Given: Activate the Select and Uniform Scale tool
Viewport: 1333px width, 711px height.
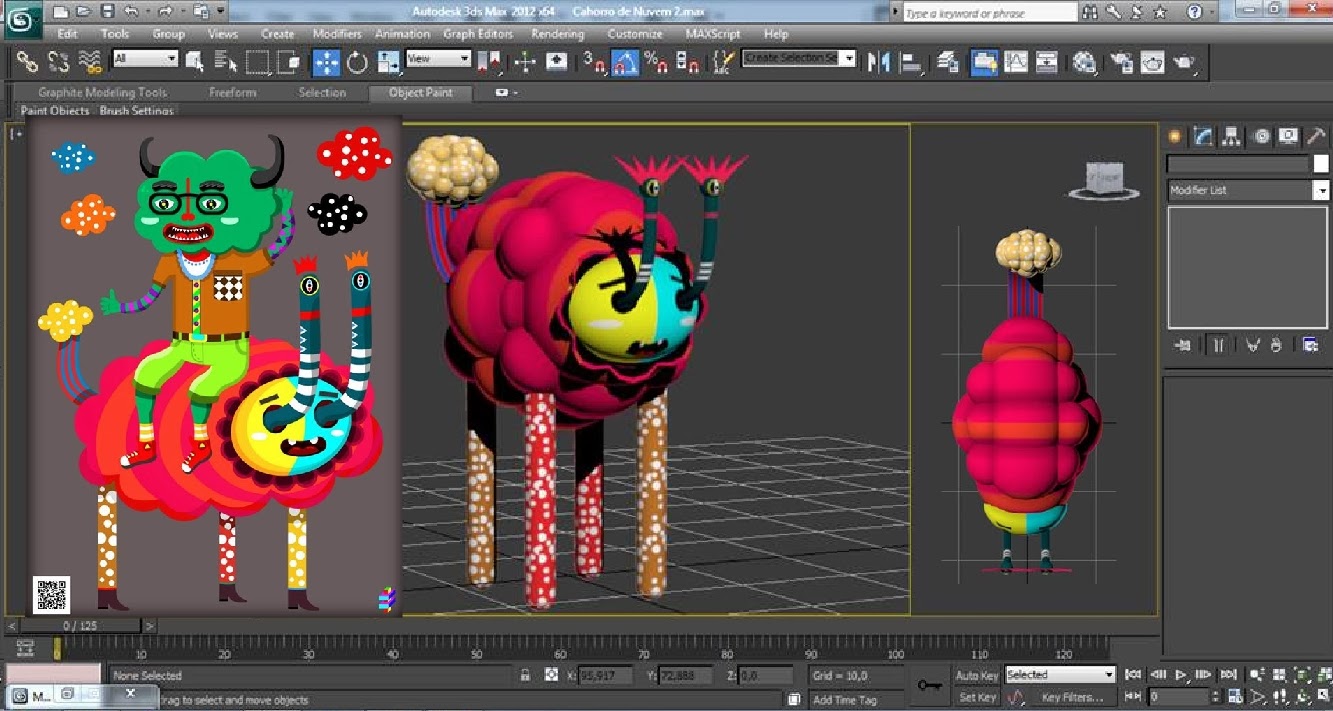Looking at the screenshot, I should click(388, 62).
